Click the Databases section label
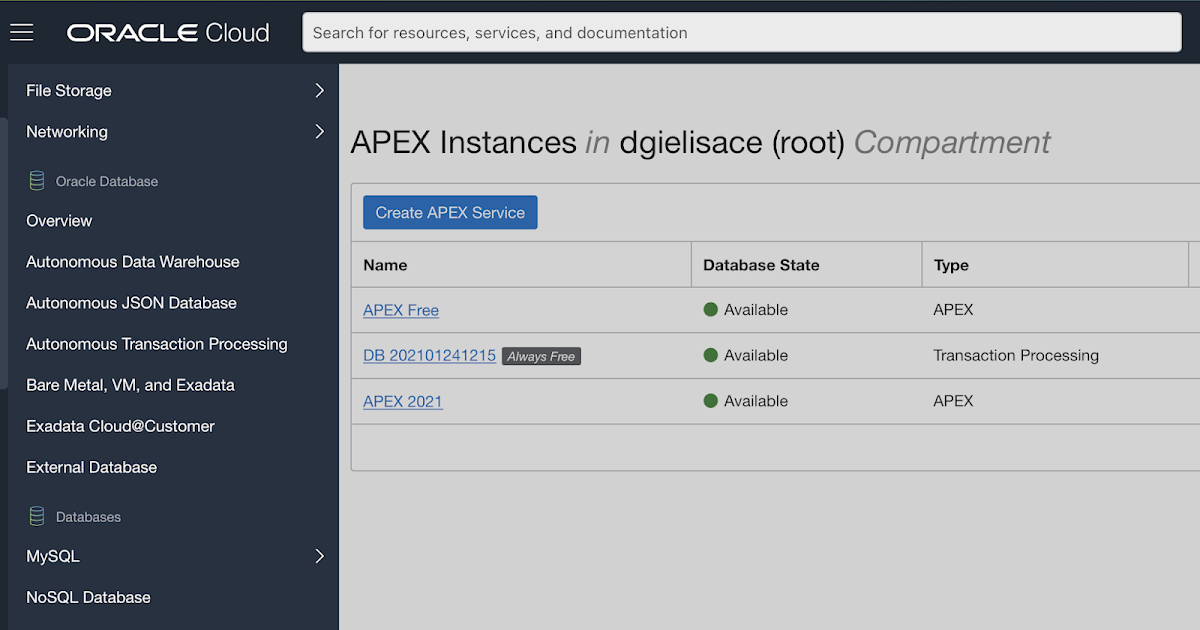This screenshot has width=1200, height=630. 88,517
